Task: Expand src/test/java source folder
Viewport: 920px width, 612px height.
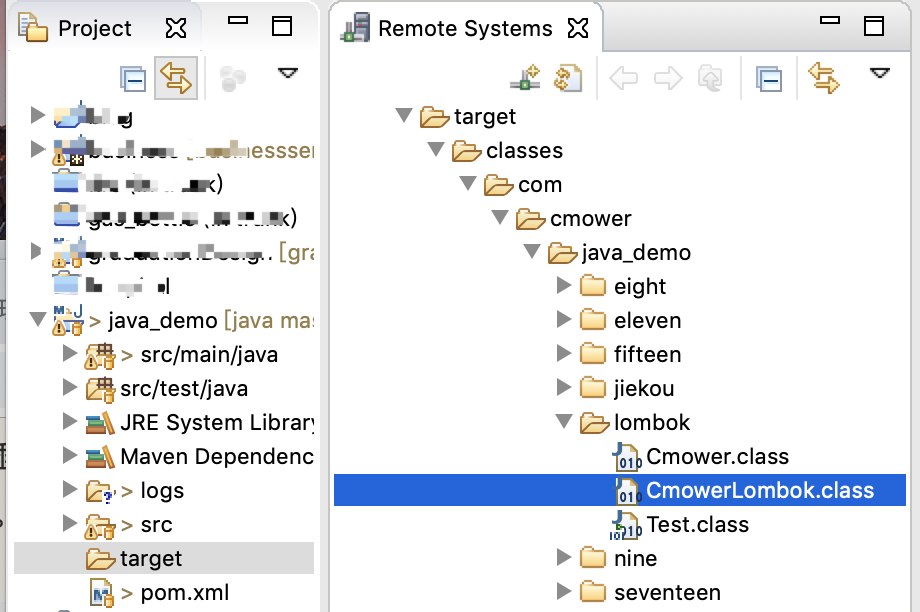Action: (x=70, y=388)
